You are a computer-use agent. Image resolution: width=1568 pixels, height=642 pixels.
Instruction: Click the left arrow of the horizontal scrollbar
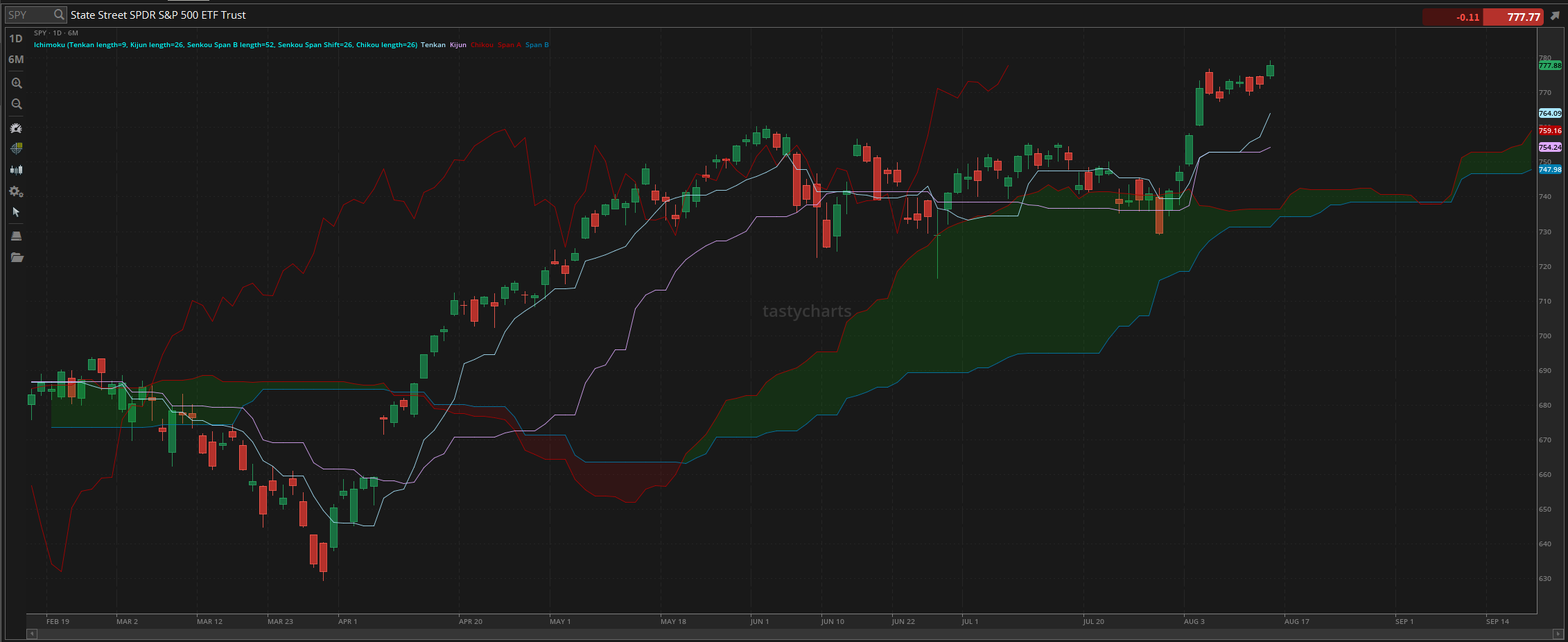point(31,634)
